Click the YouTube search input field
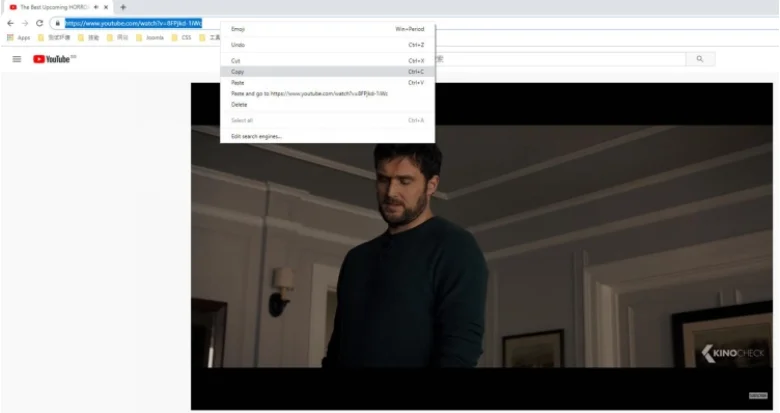This screenshot has height=413, width=780. (x=560, y=59)
